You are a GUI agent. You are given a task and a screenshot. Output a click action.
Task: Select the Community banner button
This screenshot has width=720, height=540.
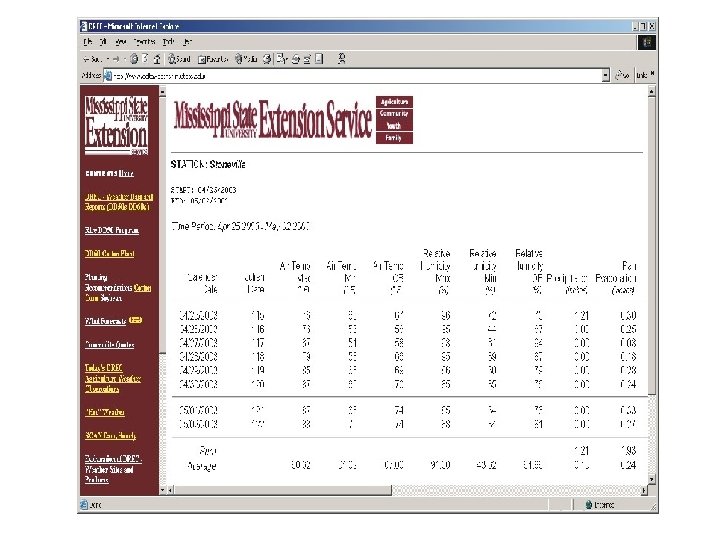[394, 113]
